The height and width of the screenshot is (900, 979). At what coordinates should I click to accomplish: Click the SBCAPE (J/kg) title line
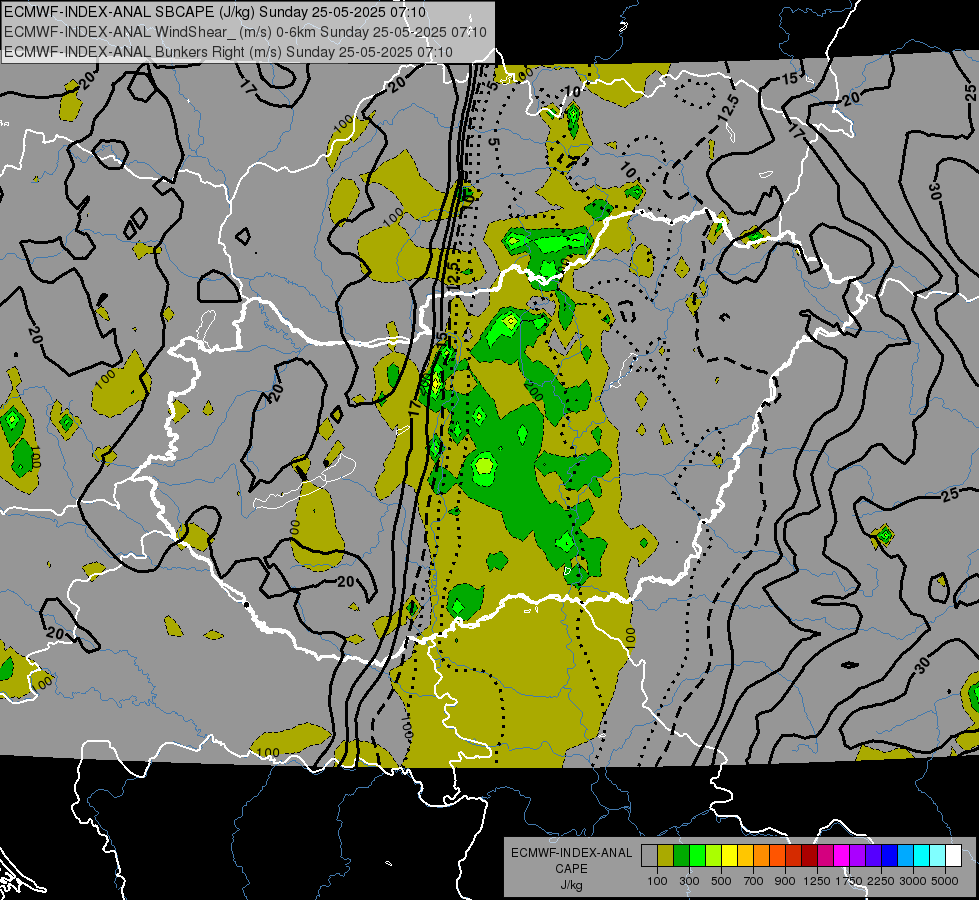[215, 12]
